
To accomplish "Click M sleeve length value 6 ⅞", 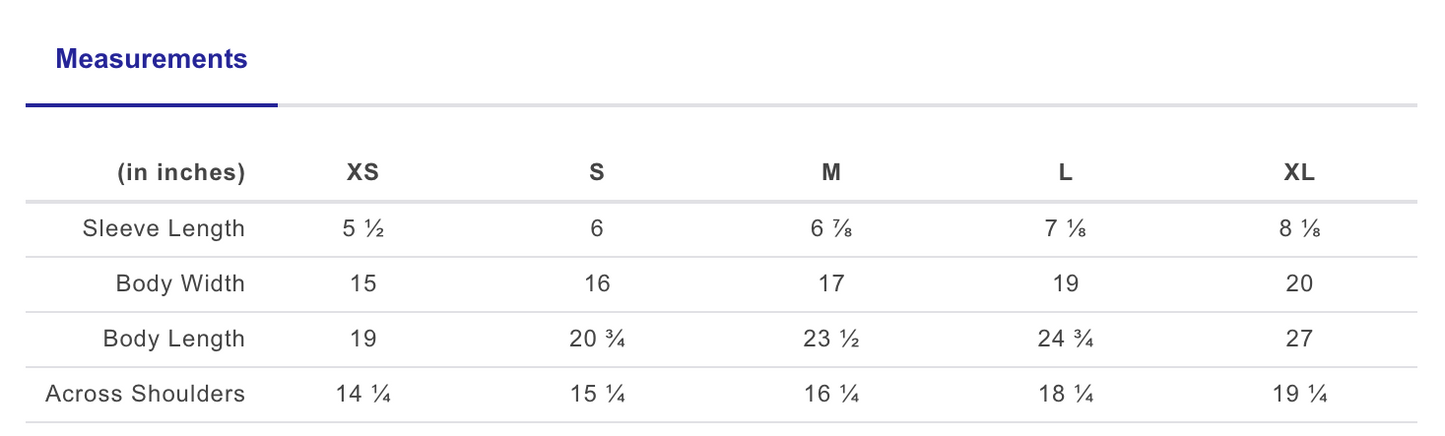I will pyautogui.click(x=831, y=229).
